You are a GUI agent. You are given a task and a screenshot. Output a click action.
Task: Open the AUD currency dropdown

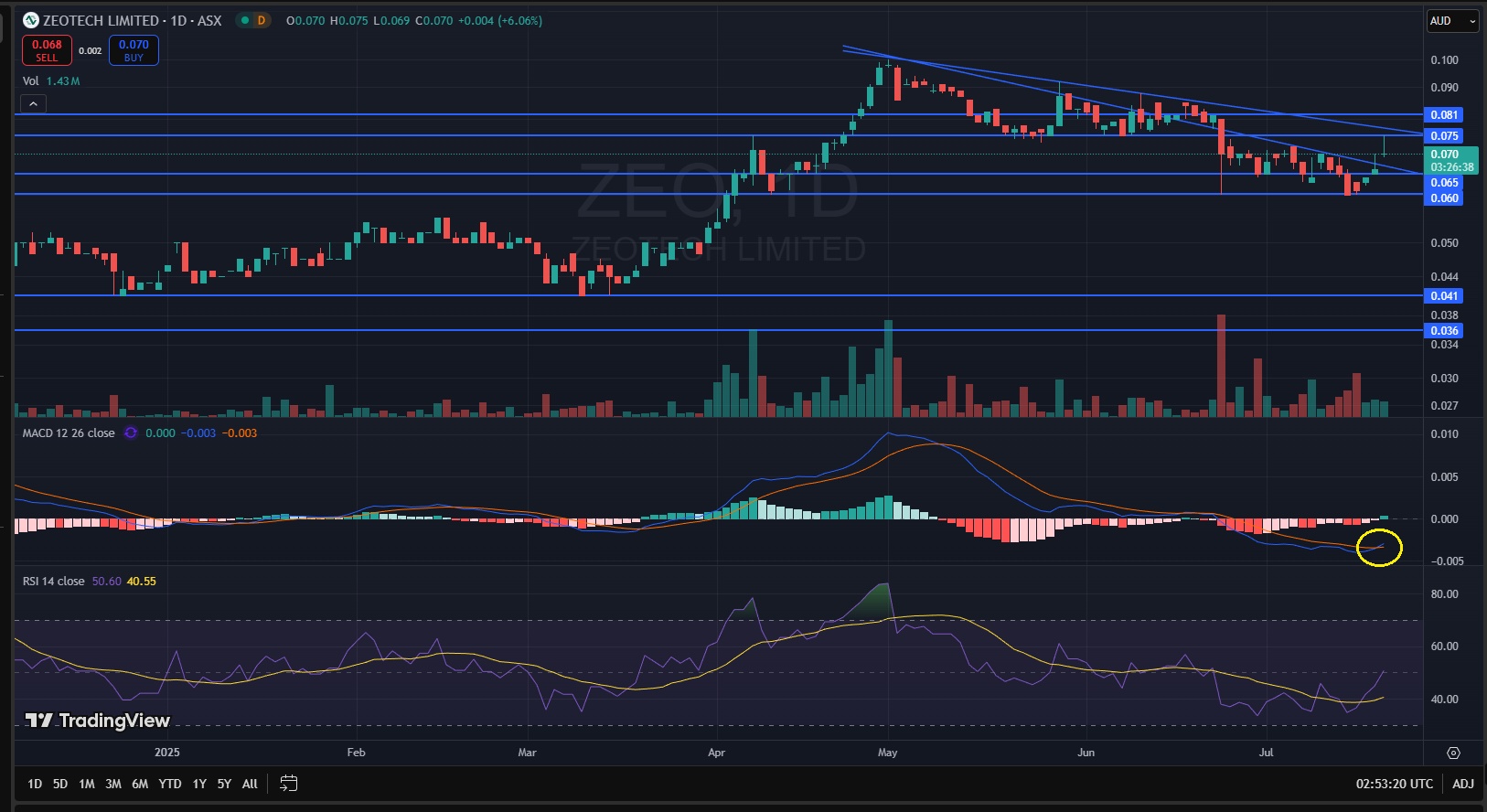point(1453,21)
